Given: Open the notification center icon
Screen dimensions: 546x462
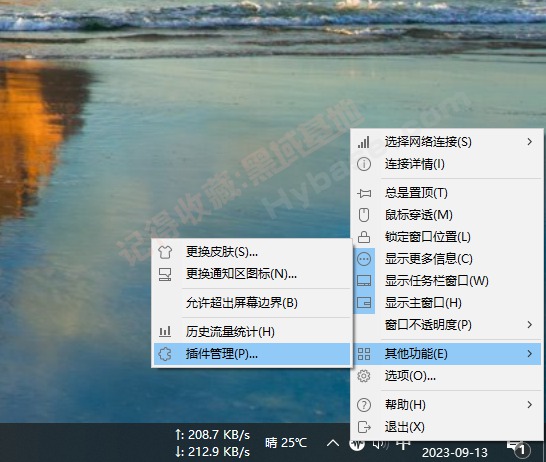Looking at the screenshot, I should click(x=518, y=448).
